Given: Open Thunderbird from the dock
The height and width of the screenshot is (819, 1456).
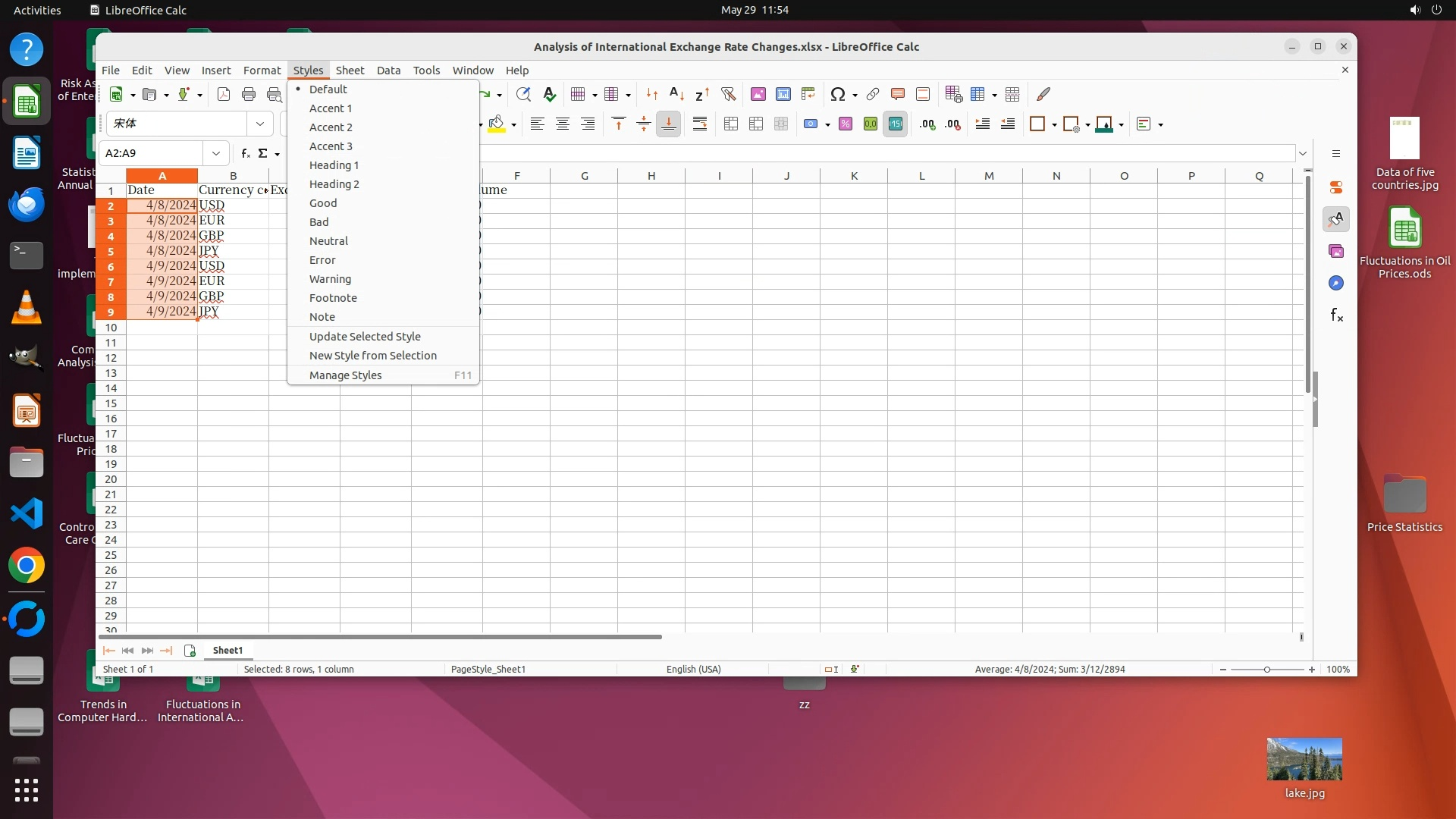Looking at the screenshot, I should point(27,205).
